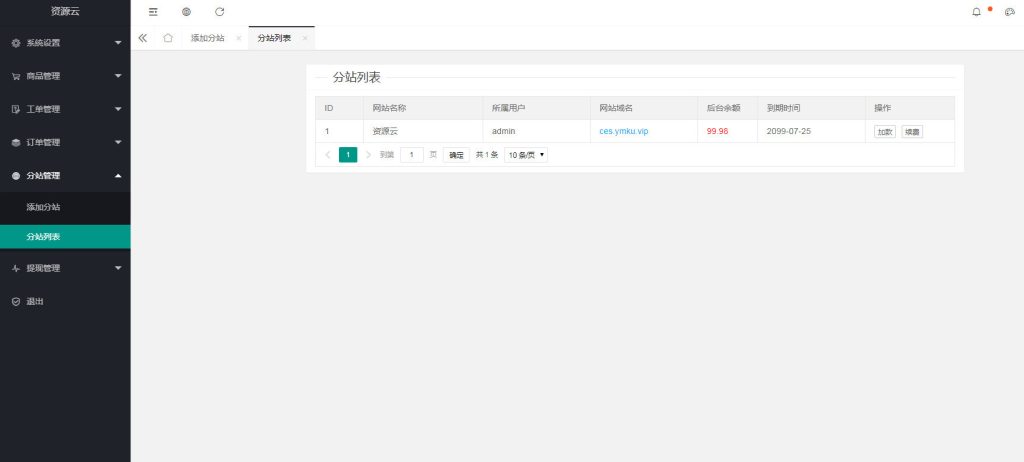Image resolution: width=1024 pixels, height=462 pixels.
Task: Click the 后台余额 column header
Action: [x=724, y=108]
